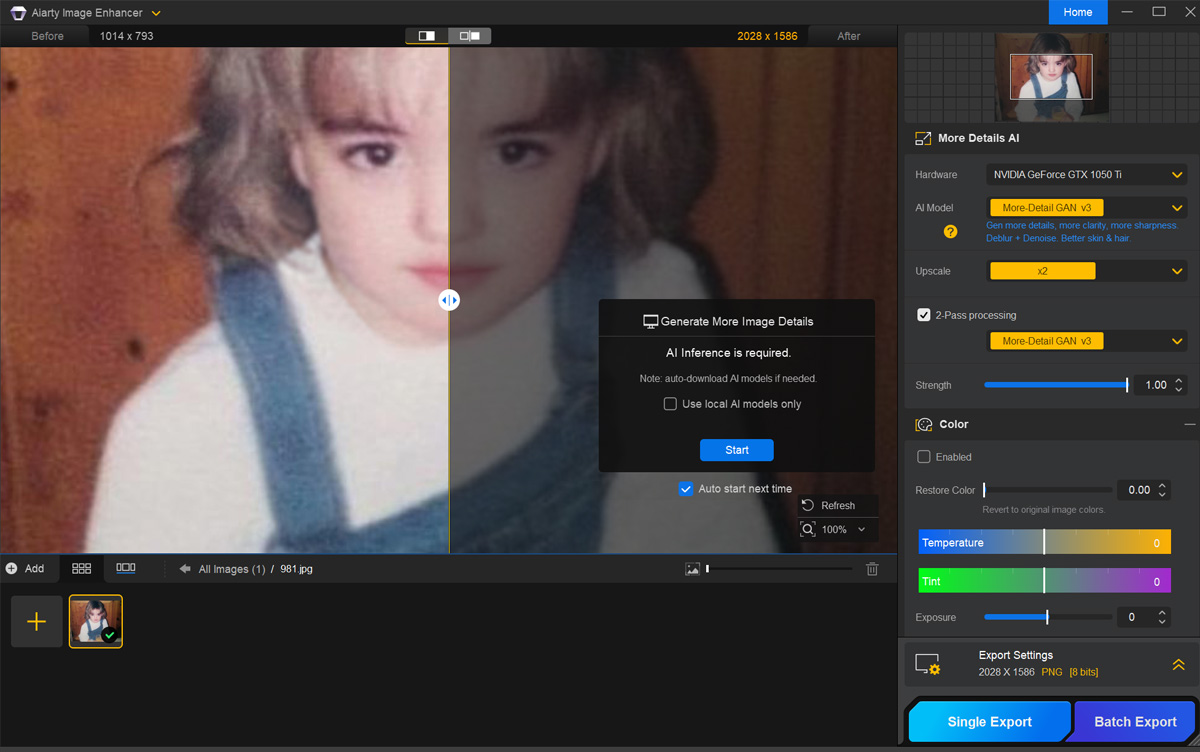Open the Home tab
This screenshot has width=1200, height=752.
click(x=1077, y=12)
